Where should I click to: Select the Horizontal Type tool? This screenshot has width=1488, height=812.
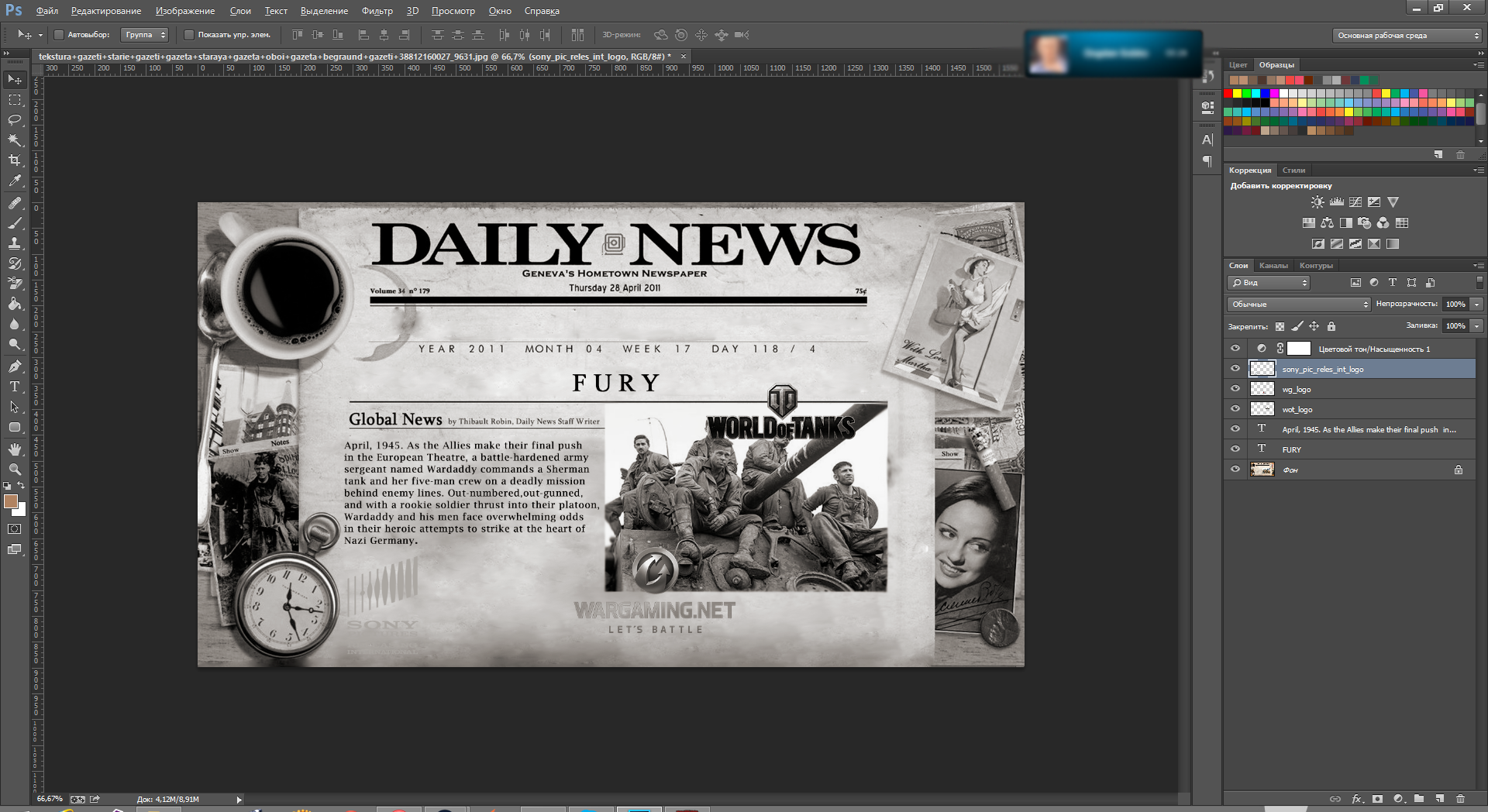point(15,387)
